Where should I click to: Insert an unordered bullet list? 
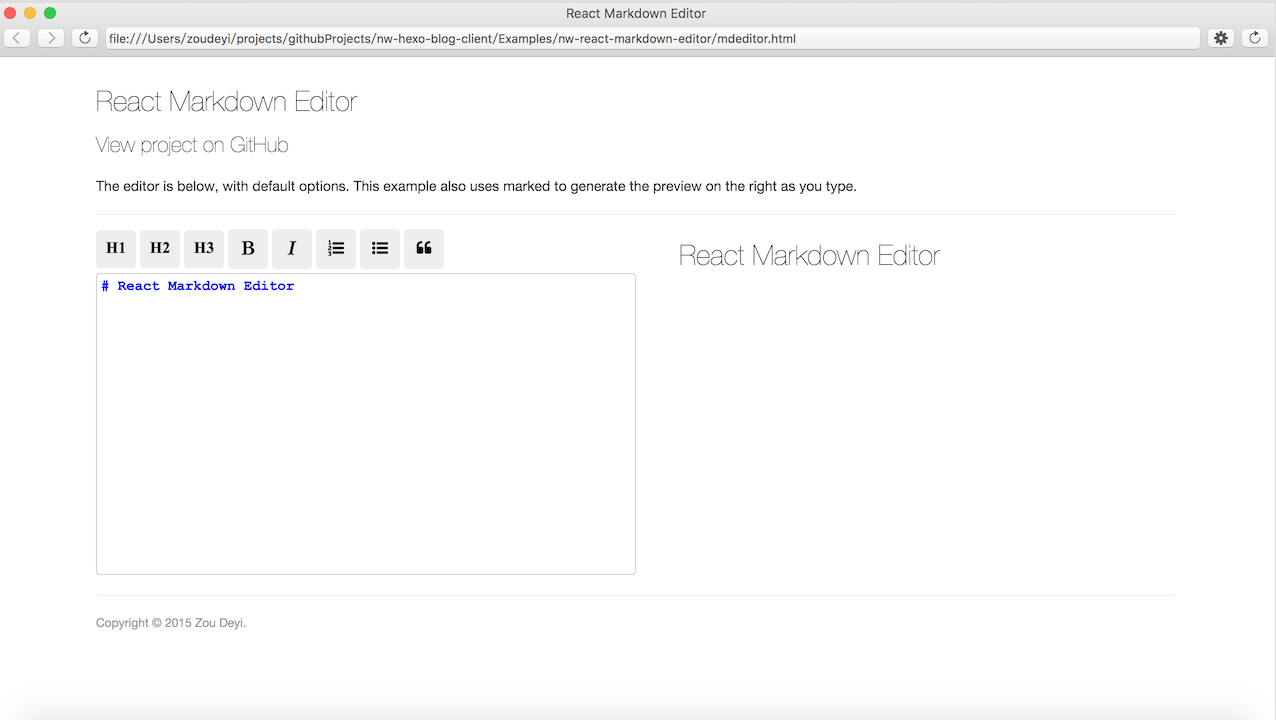pyautogui.click(x=380, y=249)
